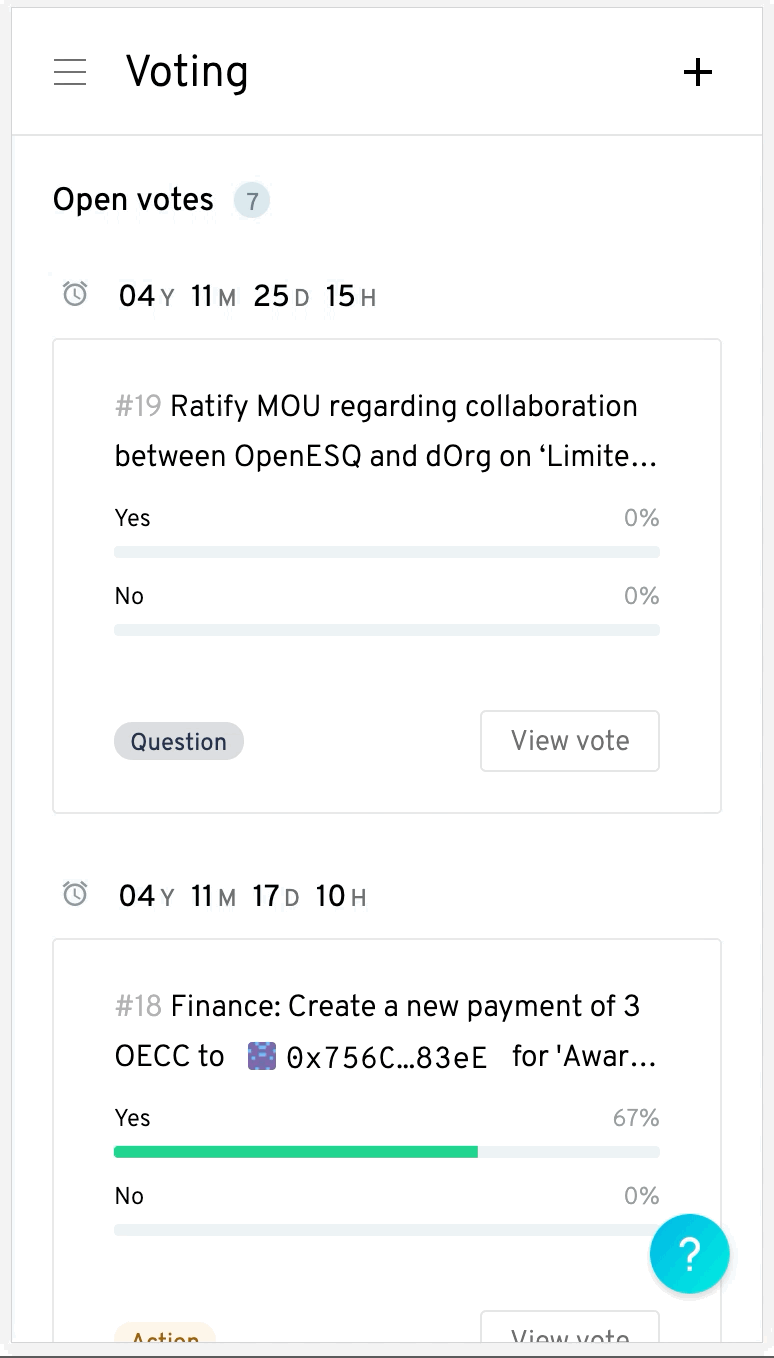774x1358 pixels.
Task: Click View vote for proposal #19
Action: [570, 741]
